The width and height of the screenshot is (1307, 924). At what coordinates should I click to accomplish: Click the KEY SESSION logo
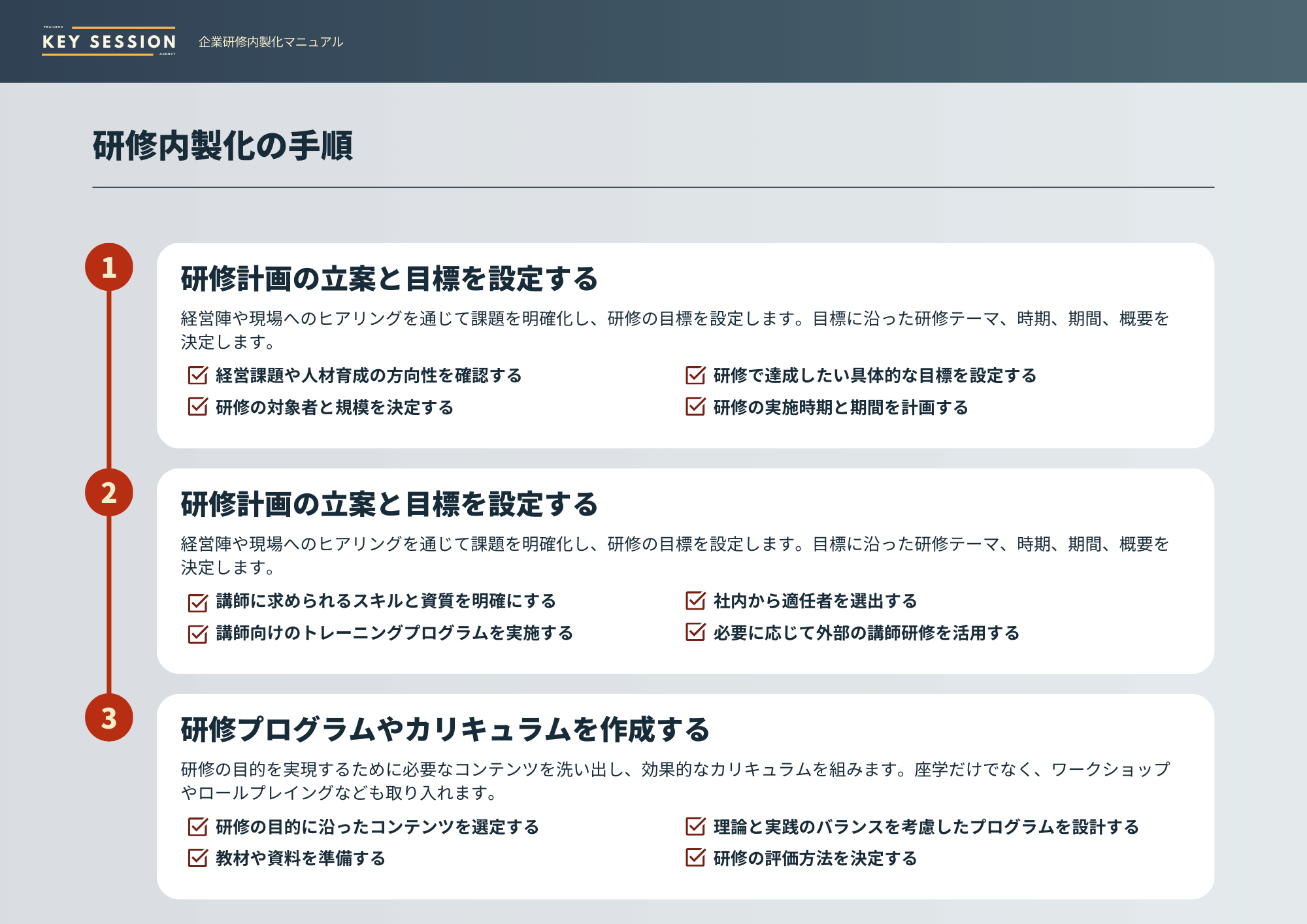coord(108,41)
